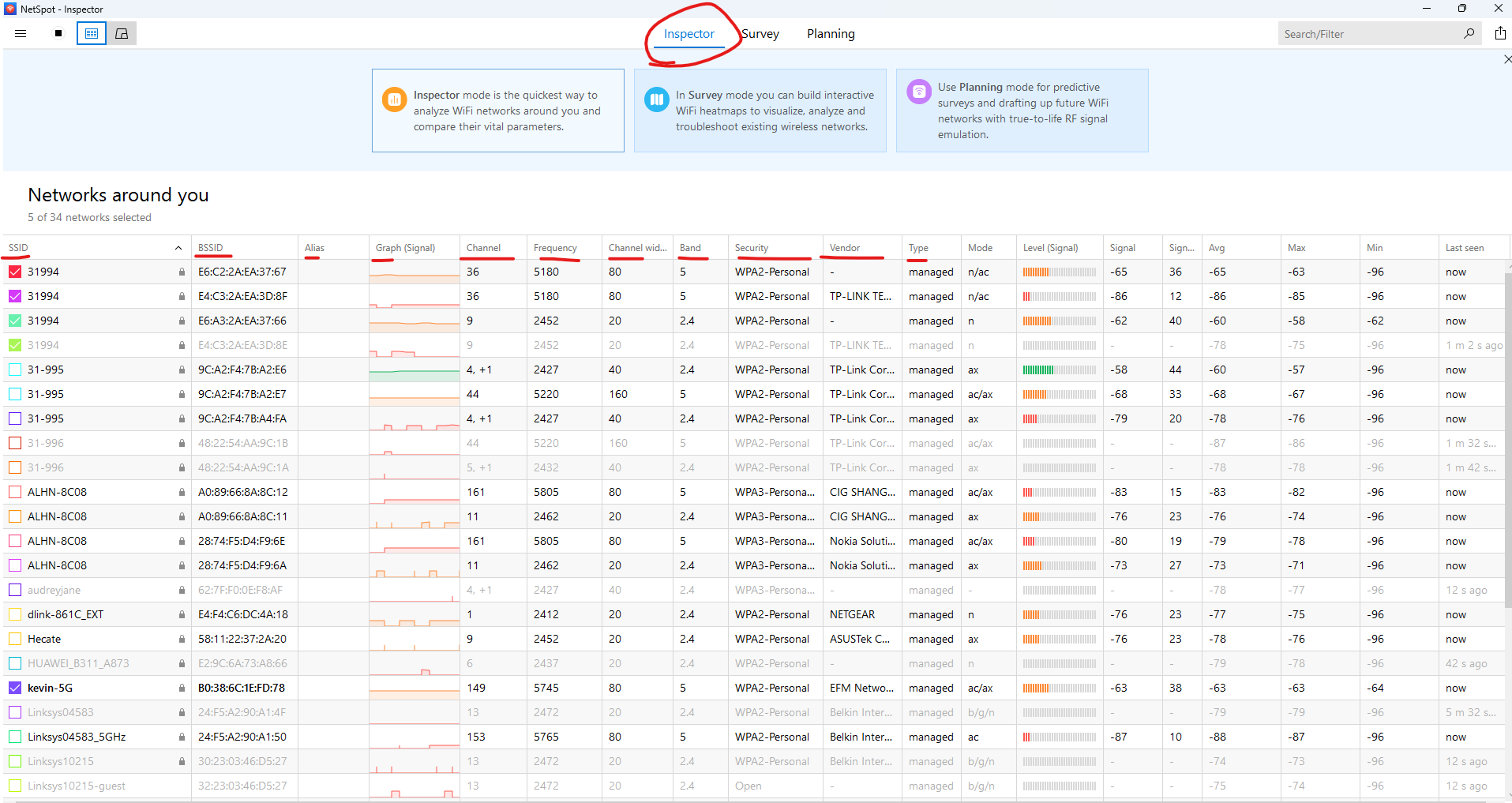
Task: Click the search magnifier icon
Action: coord(1469,33)
